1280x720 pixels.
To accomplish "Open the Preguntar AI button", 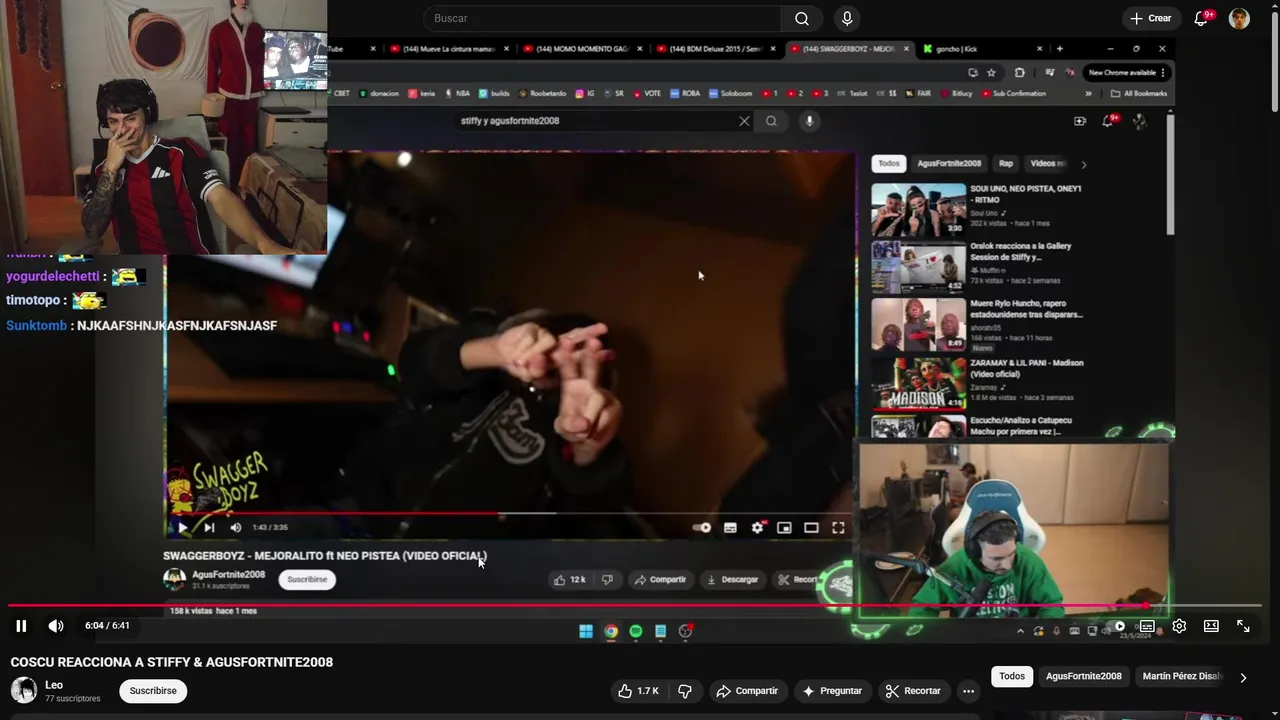I will 831,691.
